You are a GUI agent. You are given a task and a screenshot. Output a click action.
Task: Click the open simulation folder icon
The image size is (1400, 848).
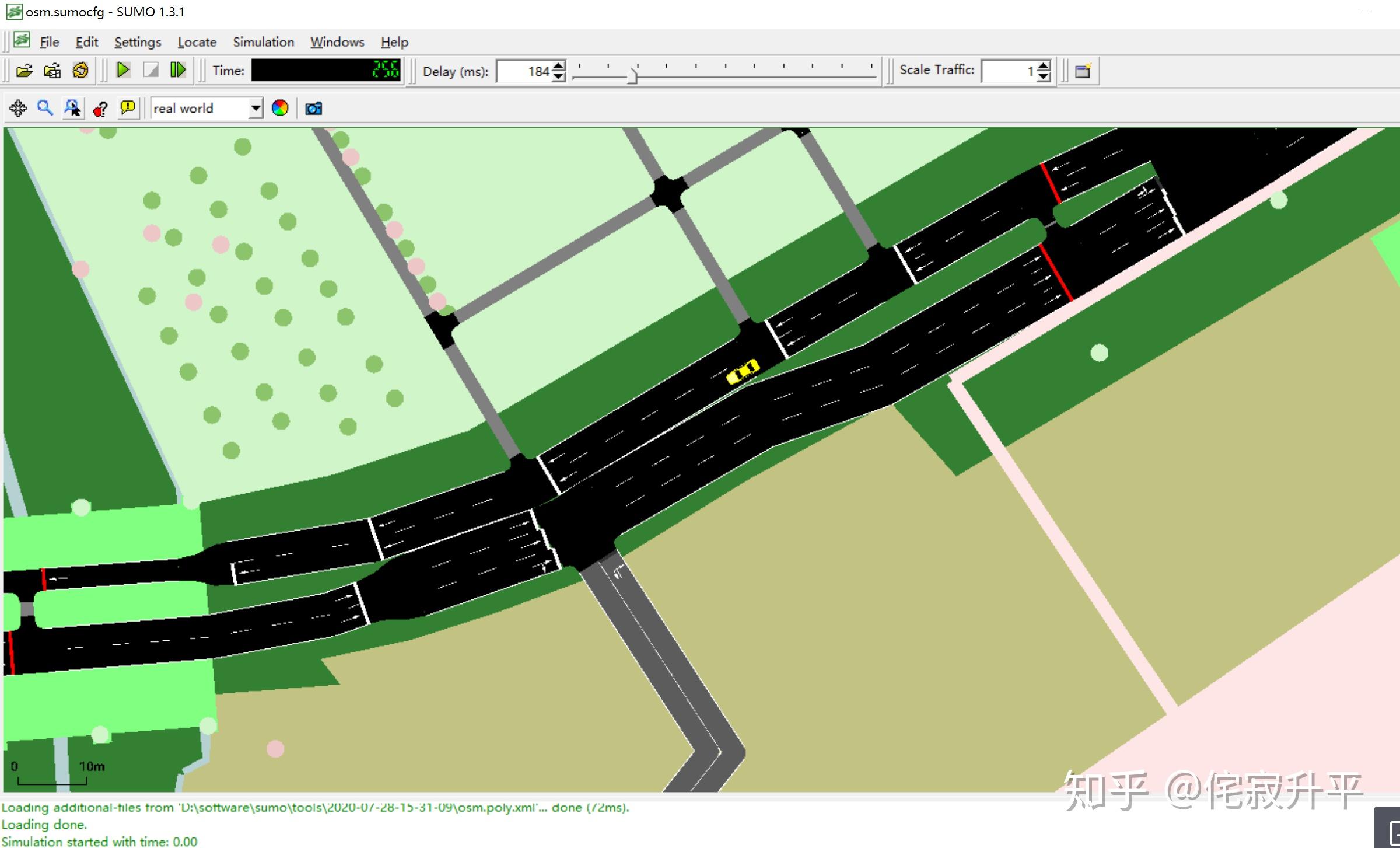[24, 71]
